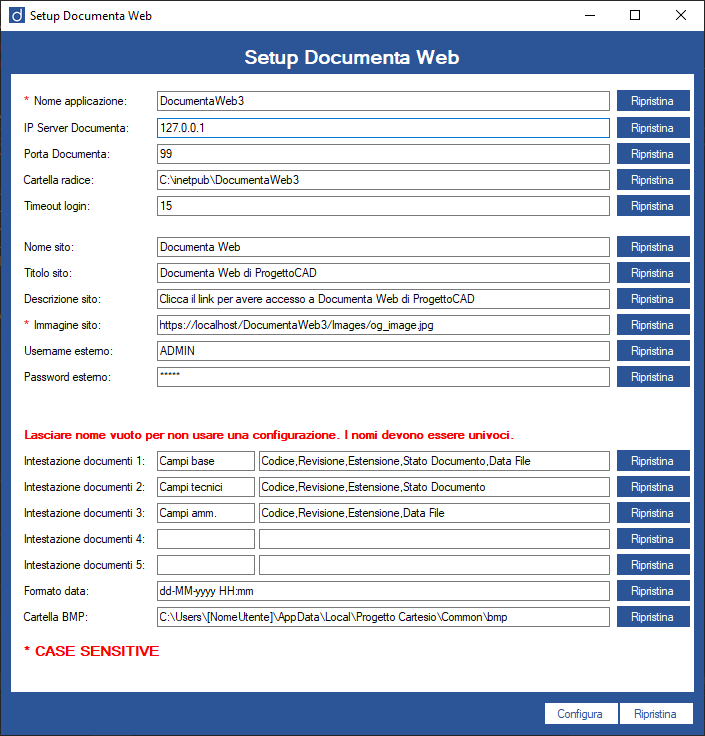Click fields list of Intestazione documenti 2
The width and height of the screenshot is (705, 736).
(x=434, y=487)
